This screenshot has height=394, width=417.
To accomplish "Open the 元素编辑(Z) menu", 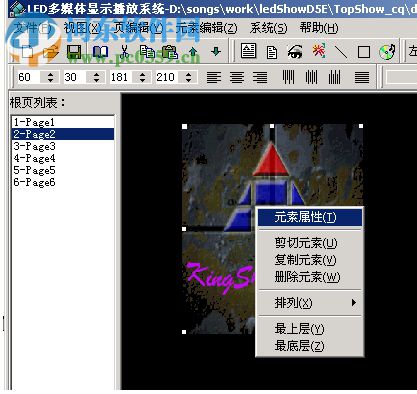I will (207, 28).
